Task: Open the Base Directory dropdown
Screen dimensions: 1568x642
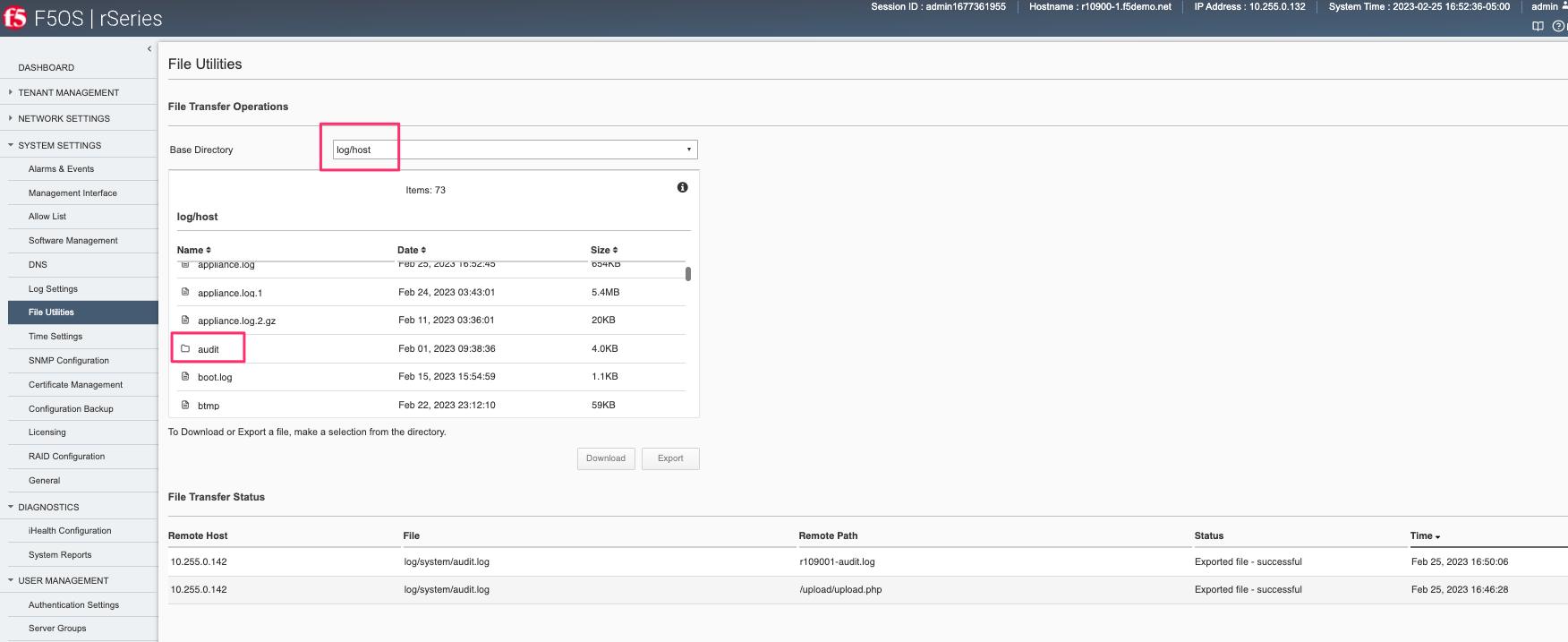Action: point(515,150)
